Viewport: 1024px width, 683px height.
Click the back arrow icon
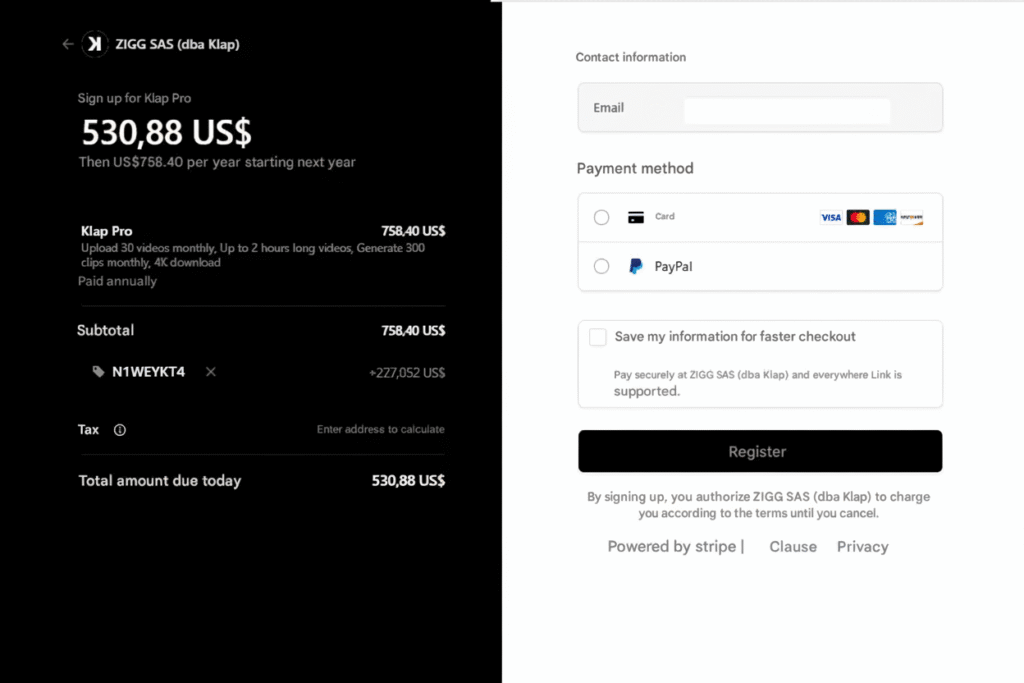click(x=67, y=44)
